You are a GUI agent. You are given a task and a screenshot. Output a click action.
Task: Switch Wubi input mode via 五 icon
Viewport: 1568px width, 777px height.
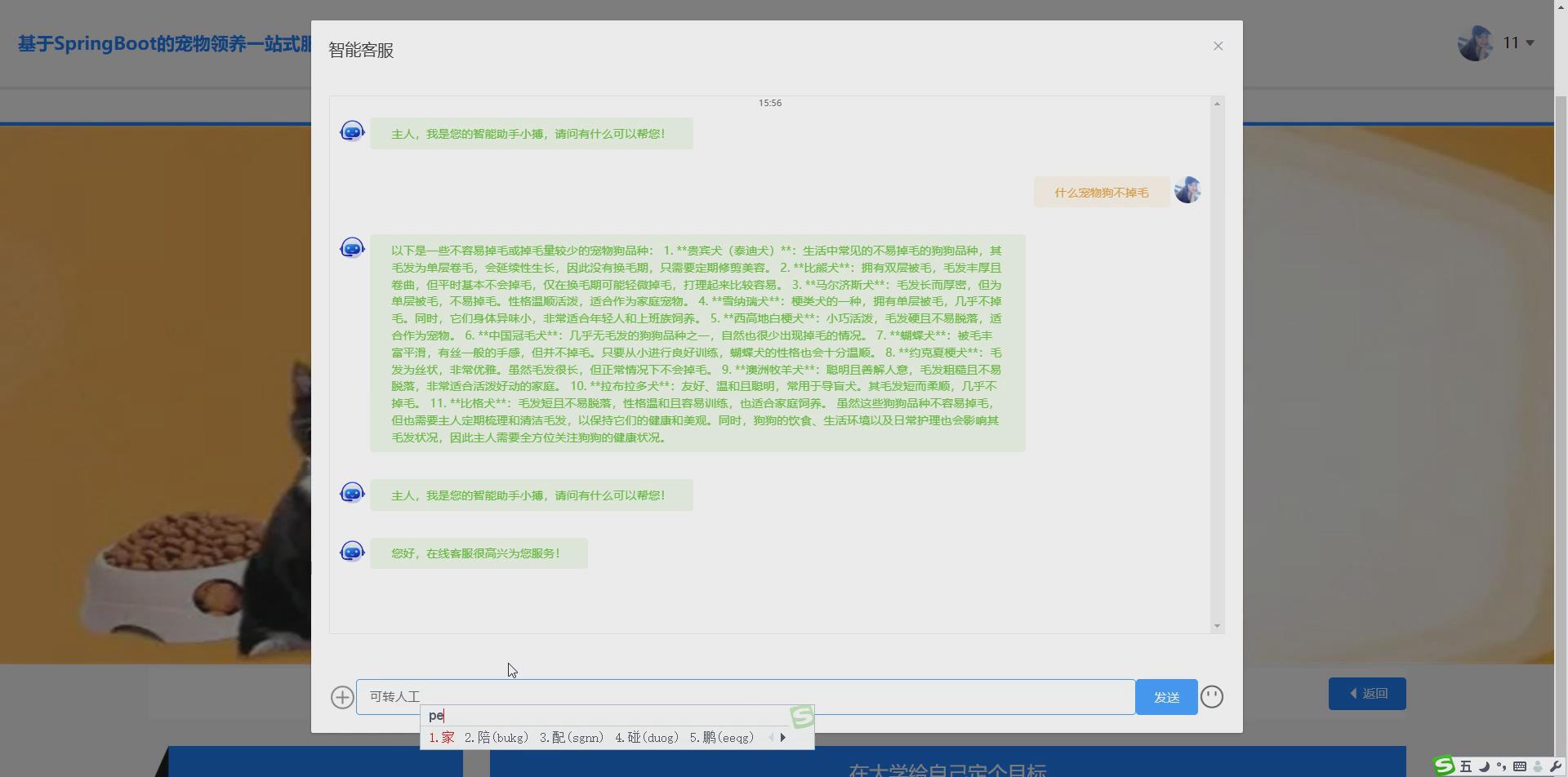[1466, 766]
